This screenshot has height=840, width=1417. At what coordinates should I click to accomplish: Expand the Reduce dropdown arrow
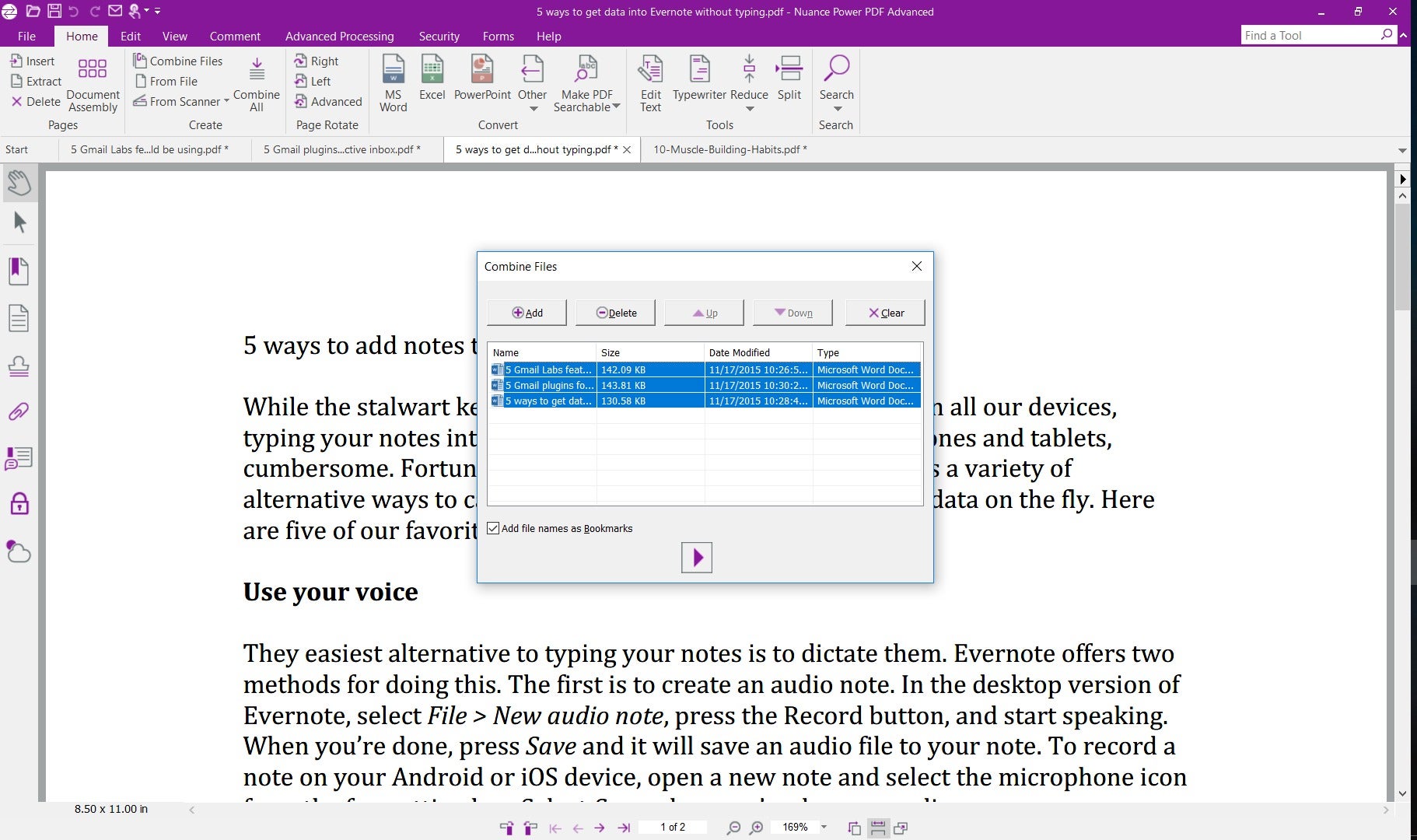coord(750,109)
